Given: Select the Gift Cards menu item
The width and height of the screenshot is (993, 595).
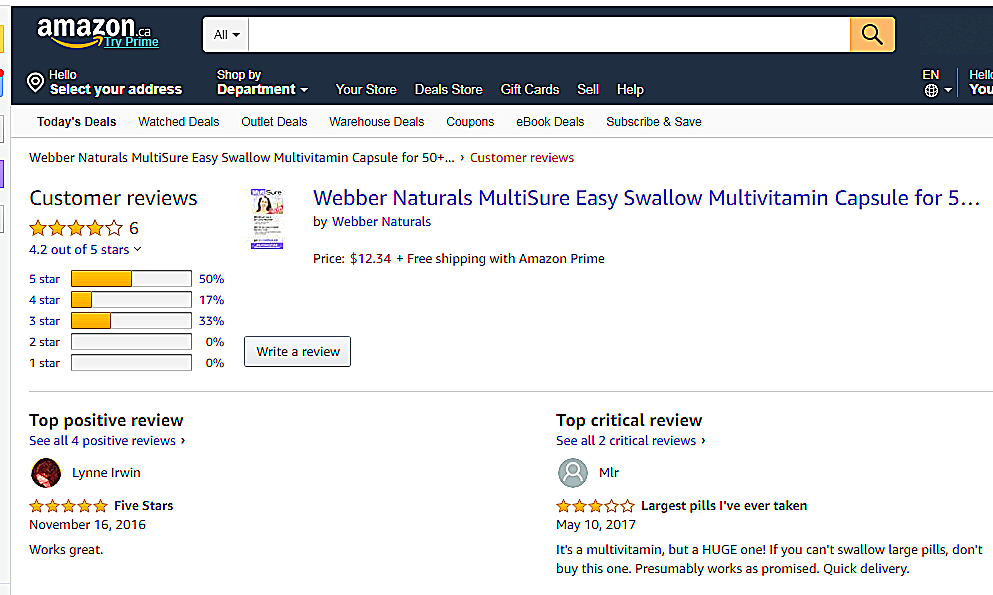Looking at the screenshot, I should point(530,89).
